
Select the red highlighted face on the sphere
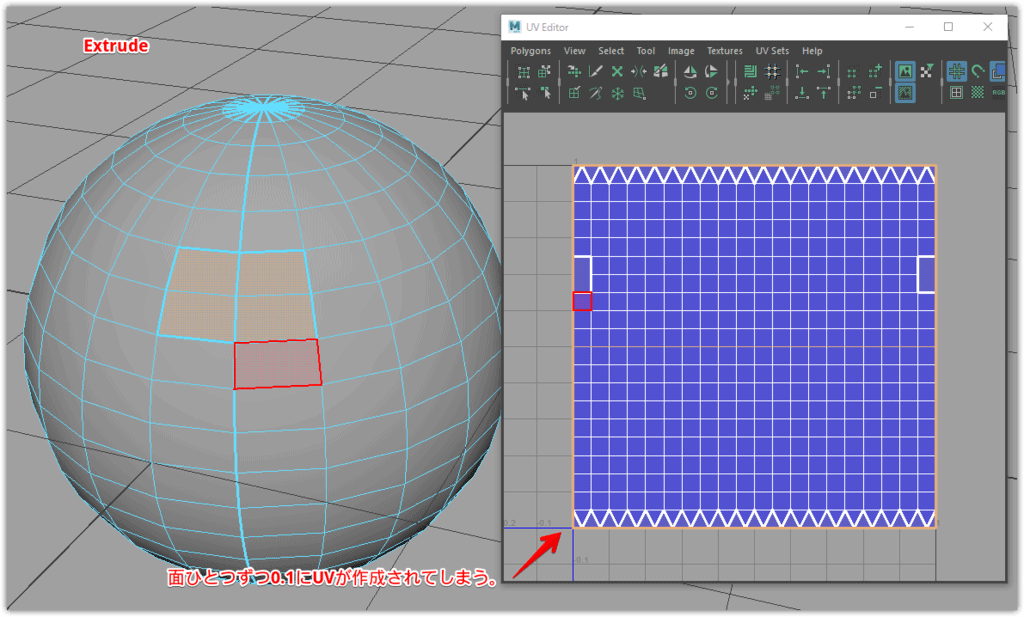(x=277, y=363)
